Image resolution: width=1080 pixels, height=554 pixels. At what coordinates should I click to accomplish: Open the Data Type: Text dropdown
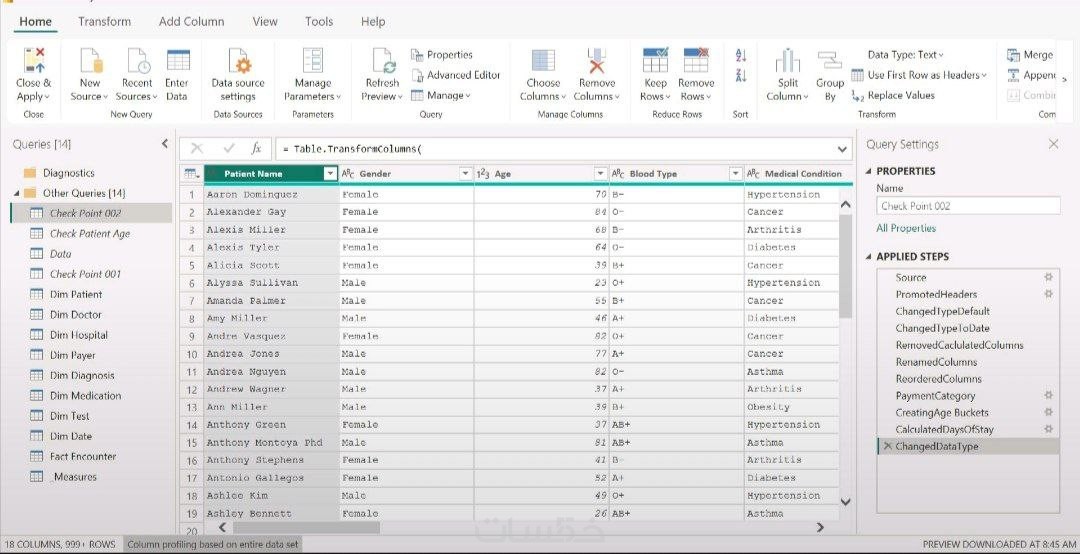point(905,54)
